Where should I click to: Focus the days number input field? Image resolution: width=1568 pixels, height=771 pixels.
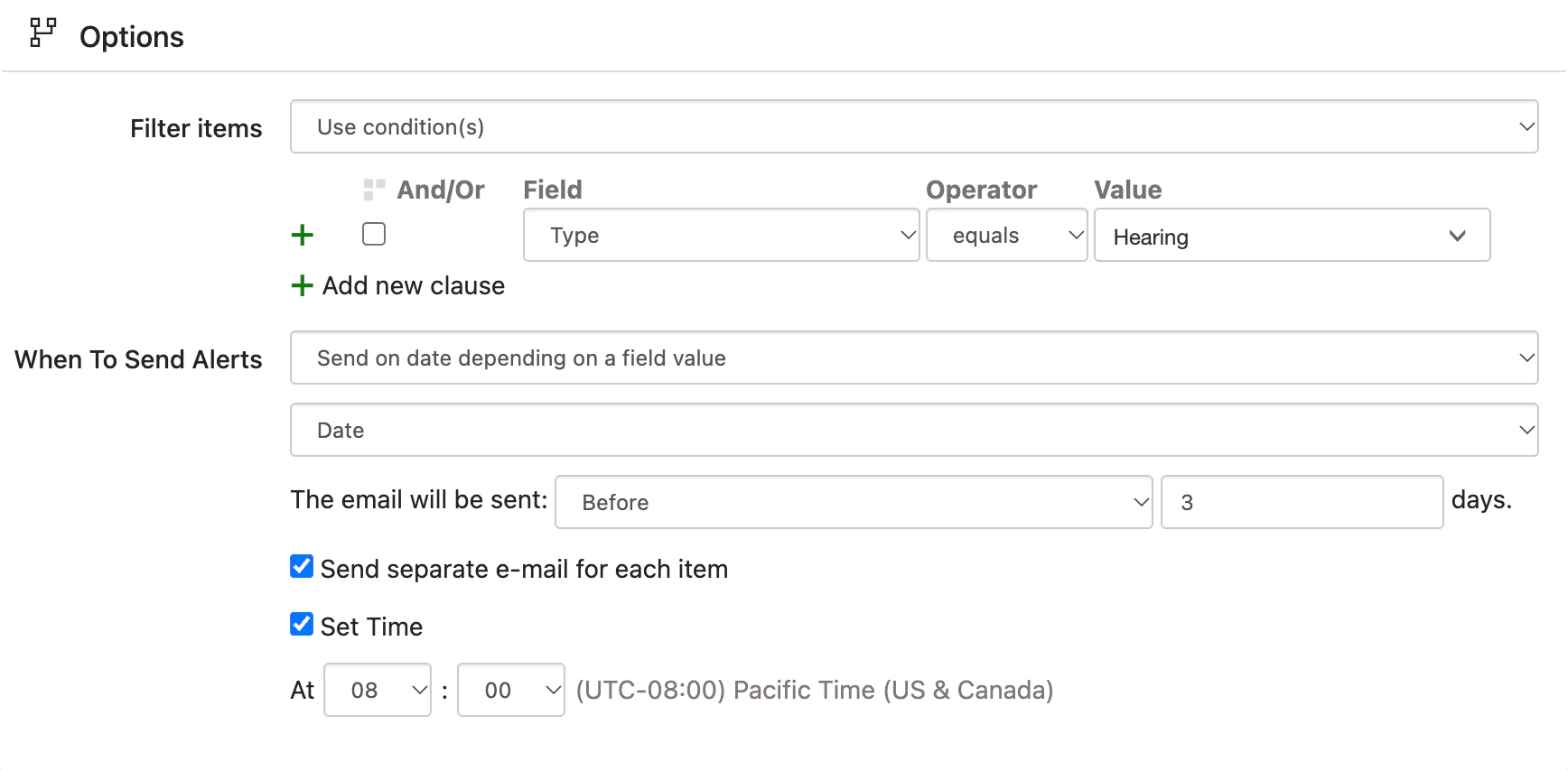[1302, 502]
